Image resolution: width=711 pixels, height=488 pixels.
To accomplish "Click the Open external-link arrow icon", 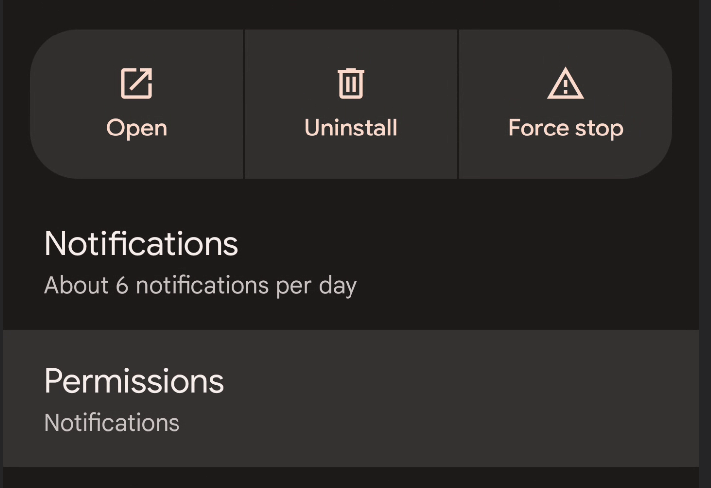I will (136, 83).
